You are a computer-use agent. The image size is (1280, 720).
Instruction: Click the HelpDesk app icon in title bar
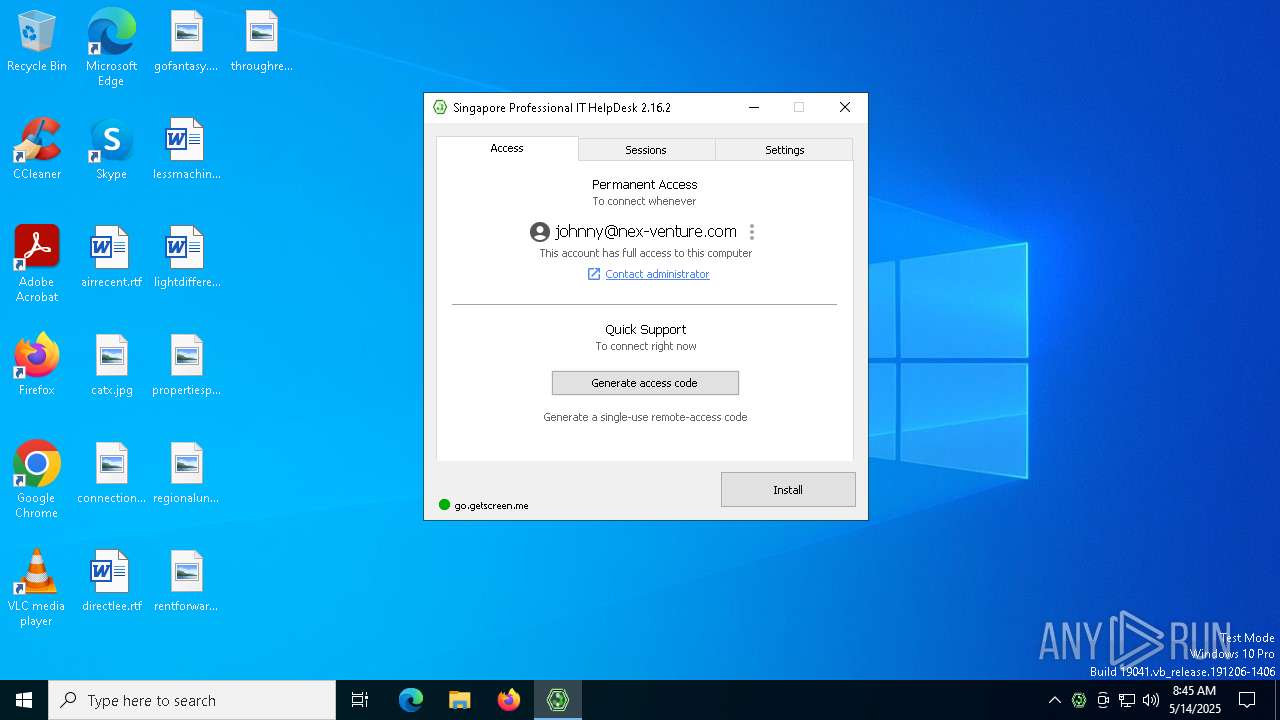pyautogui.click(x=440, y=107)
